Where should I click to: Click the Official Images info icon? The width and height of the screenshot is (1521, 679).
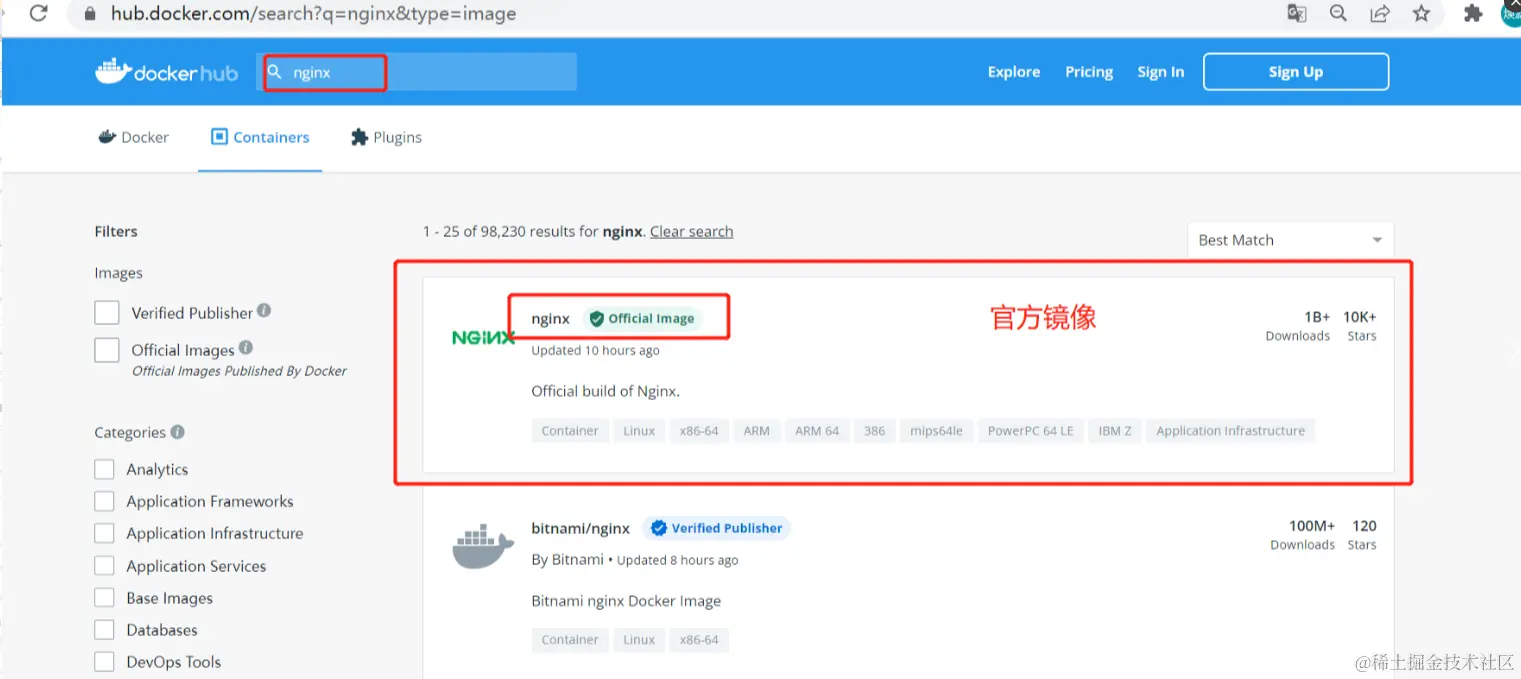(x=246, y=348)
